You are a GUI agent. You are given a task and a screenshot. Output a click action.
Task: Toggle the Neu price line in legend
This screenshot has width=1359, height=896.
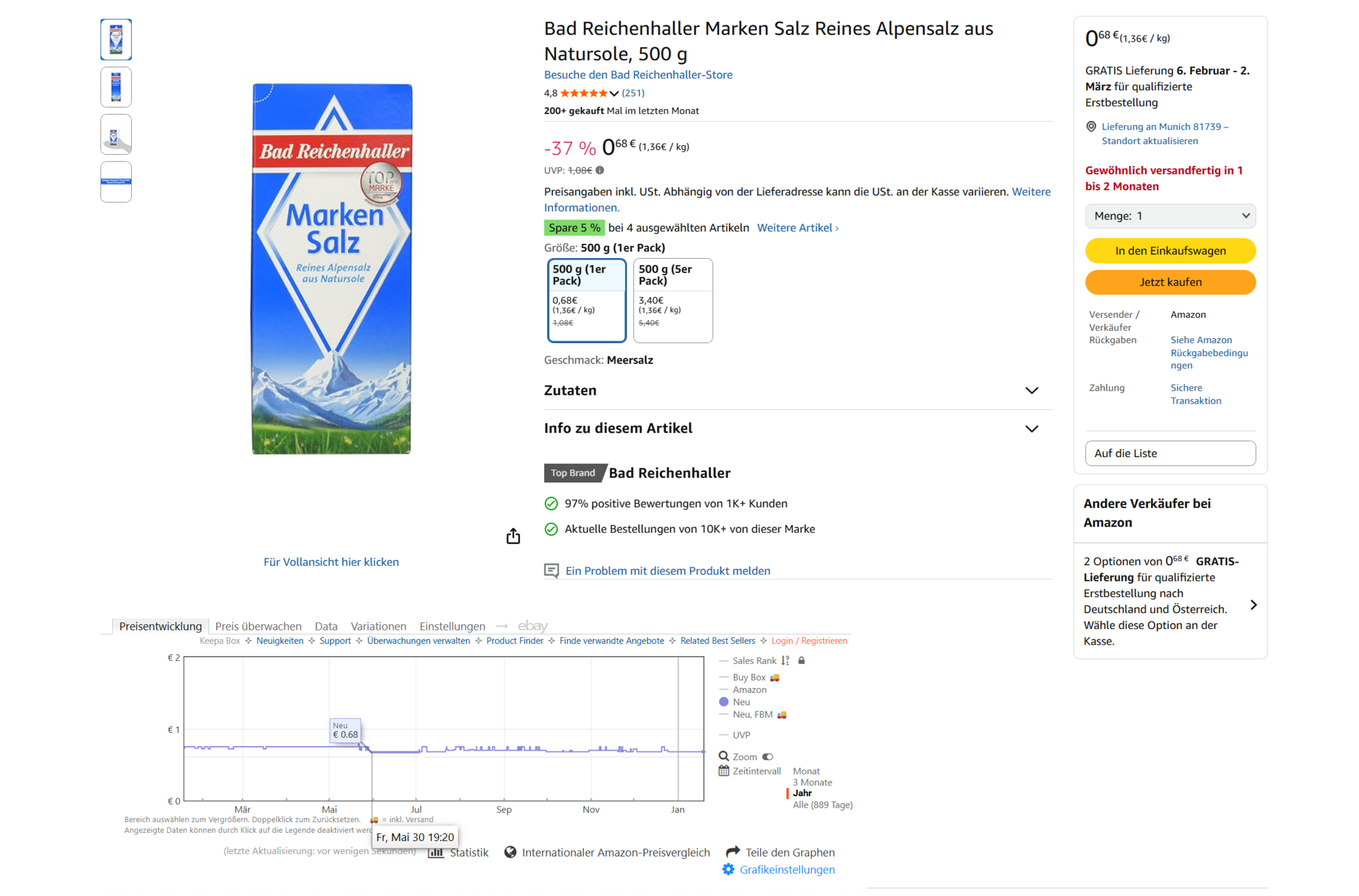click(x=724, y=702)
